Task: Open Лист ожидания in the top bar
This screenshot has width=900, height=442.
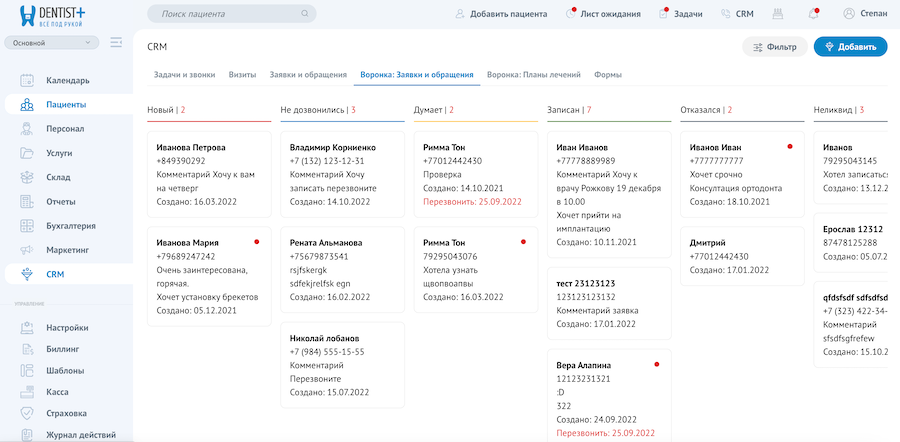Action: tap(603, 15)
